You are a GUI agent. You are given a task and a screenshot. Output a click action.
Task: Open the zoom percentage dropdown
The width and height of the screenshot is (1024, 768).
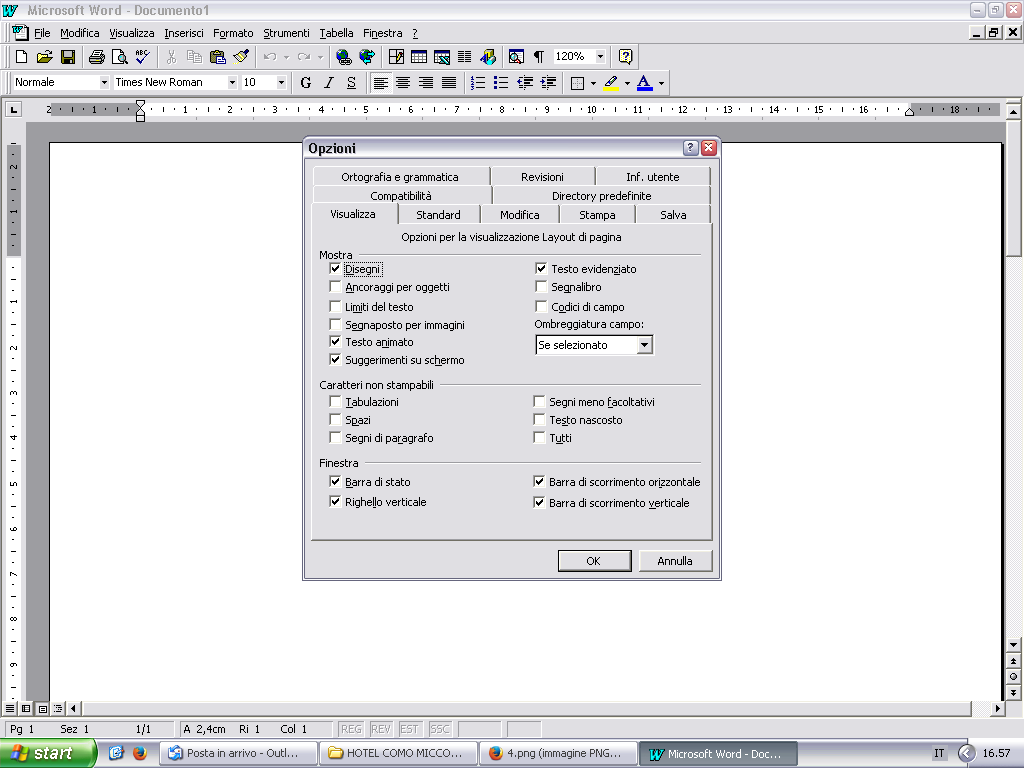(600, 57)
